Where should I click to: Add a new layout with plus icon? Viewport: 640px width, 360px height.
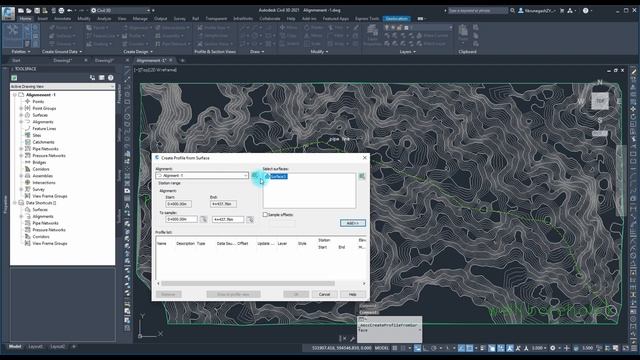pyautogui.click(x=73, y=347)
